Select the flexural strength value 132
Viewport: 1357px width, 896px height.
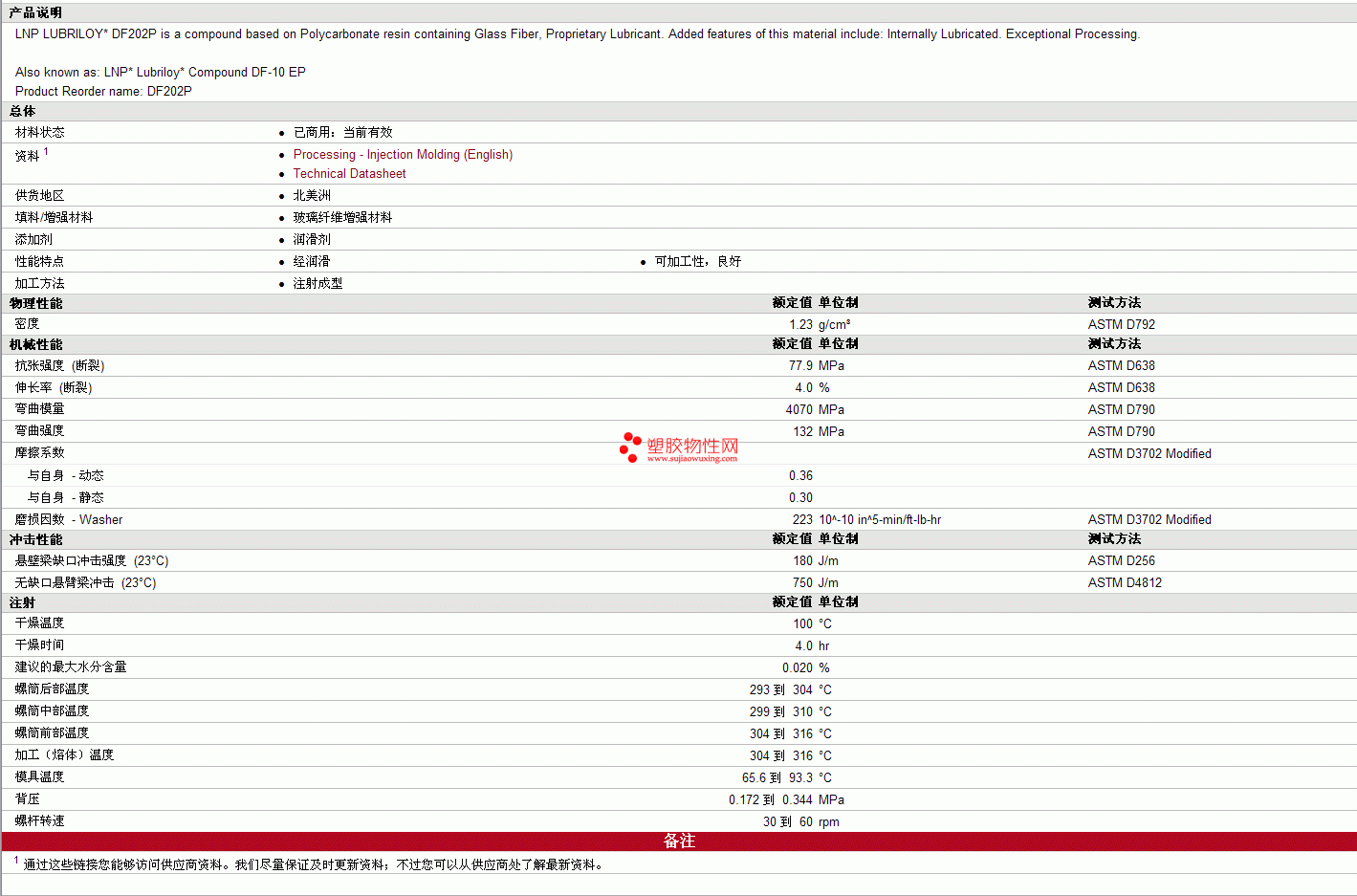click(802, 432)
